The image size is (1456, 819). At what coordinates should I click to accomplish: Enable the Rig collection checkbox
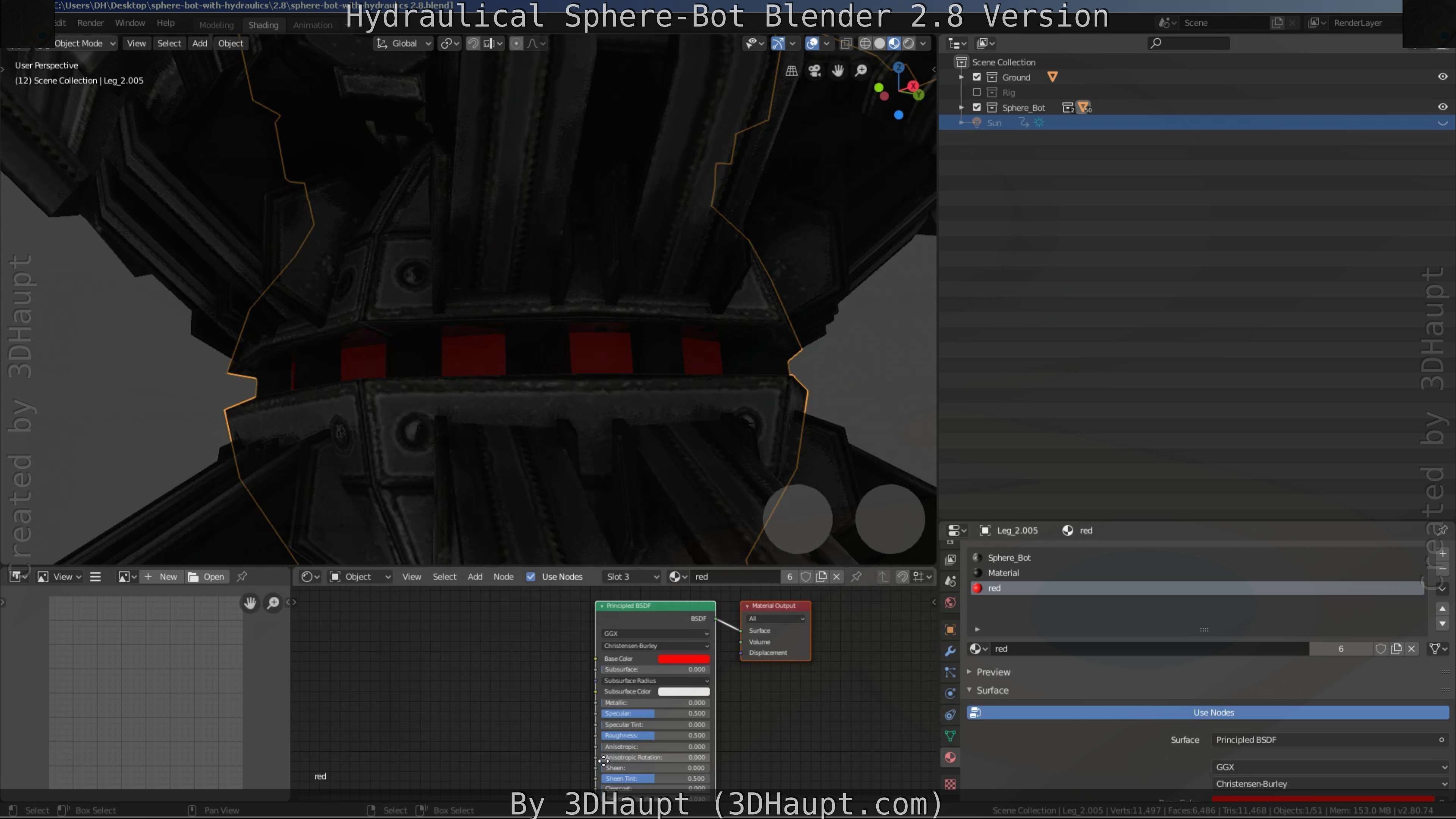977,92
